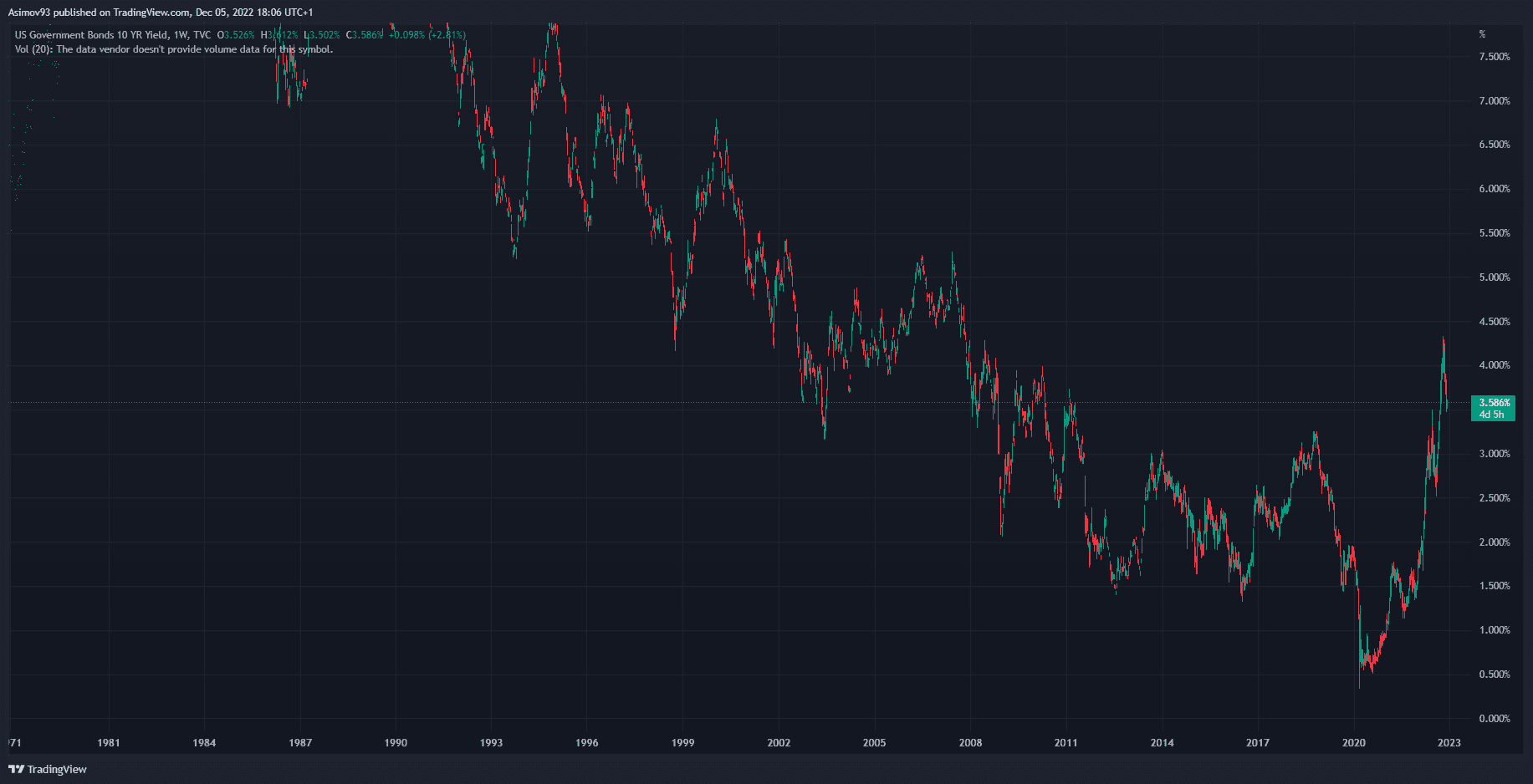Click the 1987 label on the time axis
This screenshot has height=784, width=1533.
click(300, 742)
